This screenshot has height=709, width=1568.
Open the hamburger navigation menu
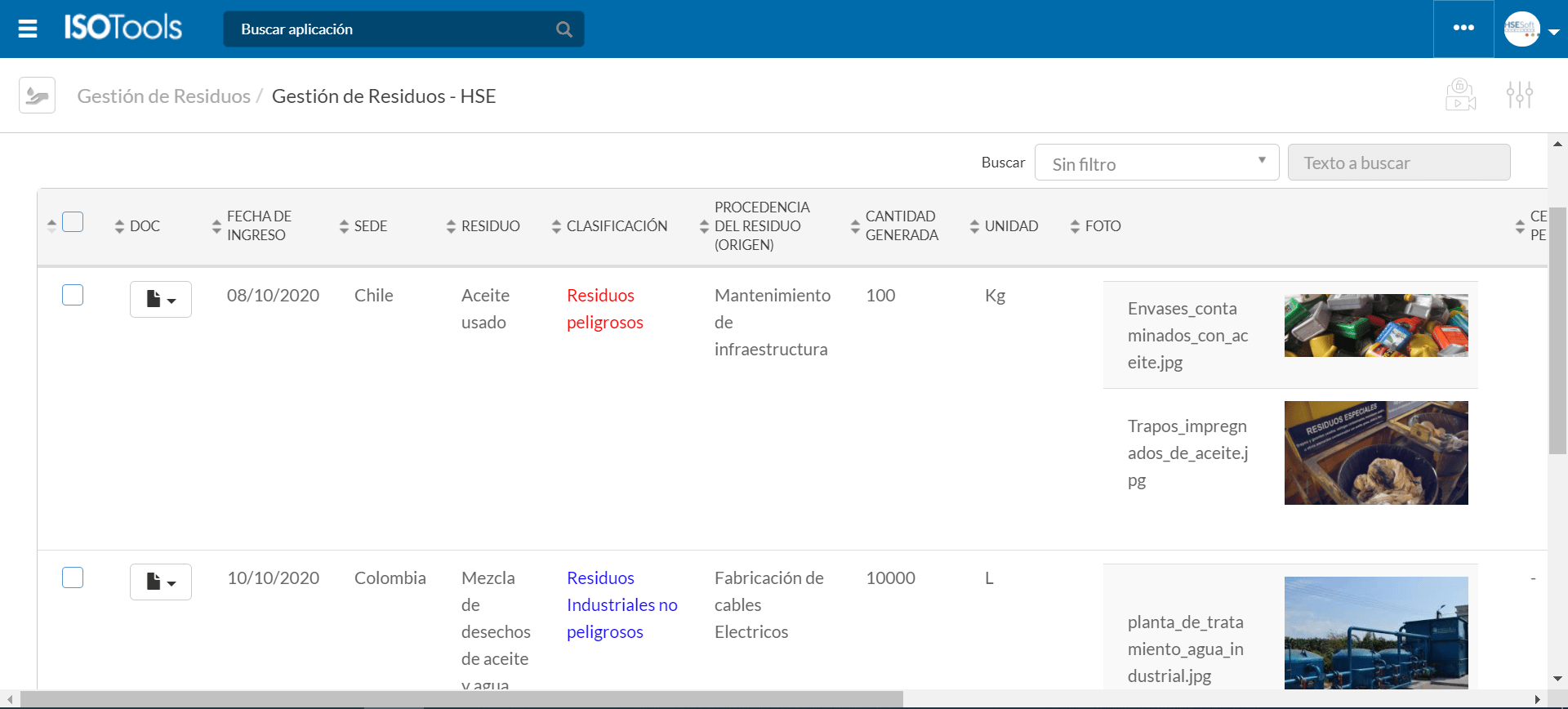coord(28,29)
